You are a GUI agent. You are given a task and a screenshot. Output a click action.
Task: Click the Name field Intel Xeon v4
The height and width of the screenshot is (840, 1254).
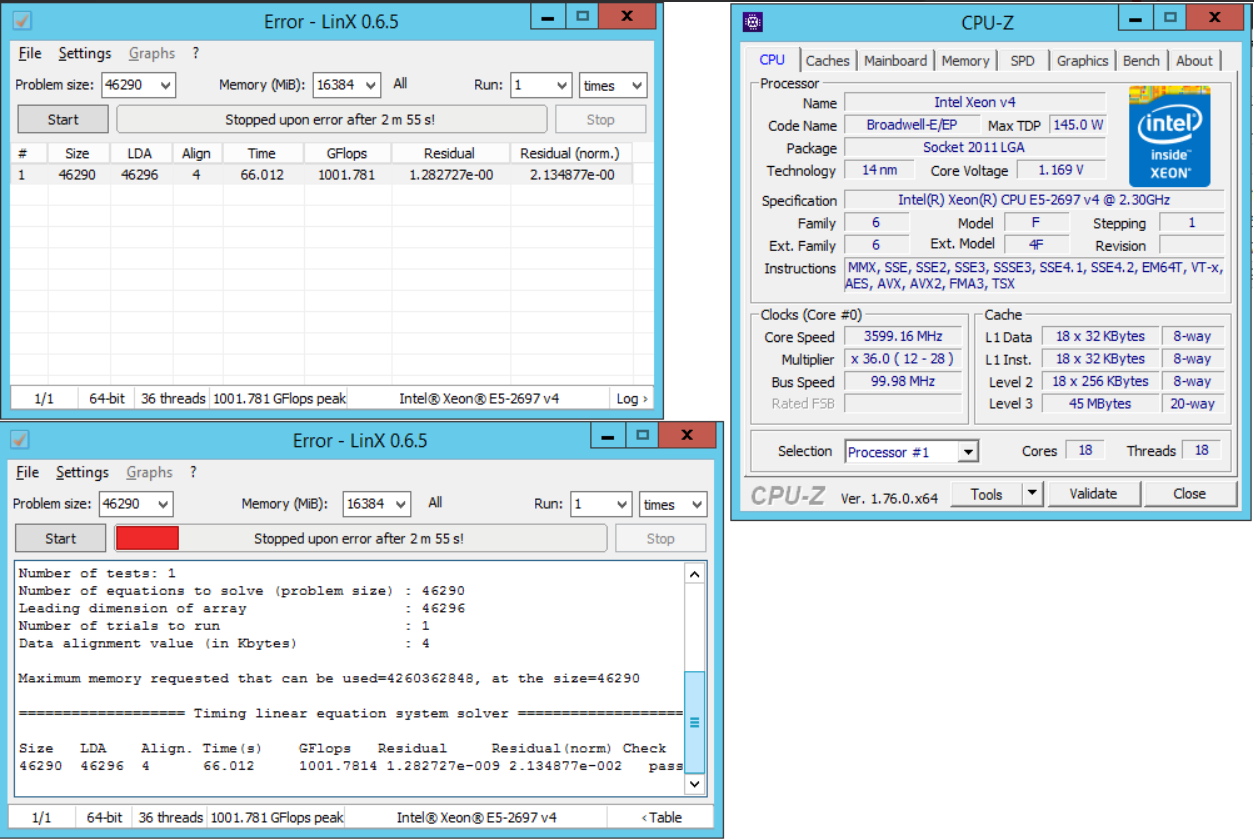click(975, 102)
